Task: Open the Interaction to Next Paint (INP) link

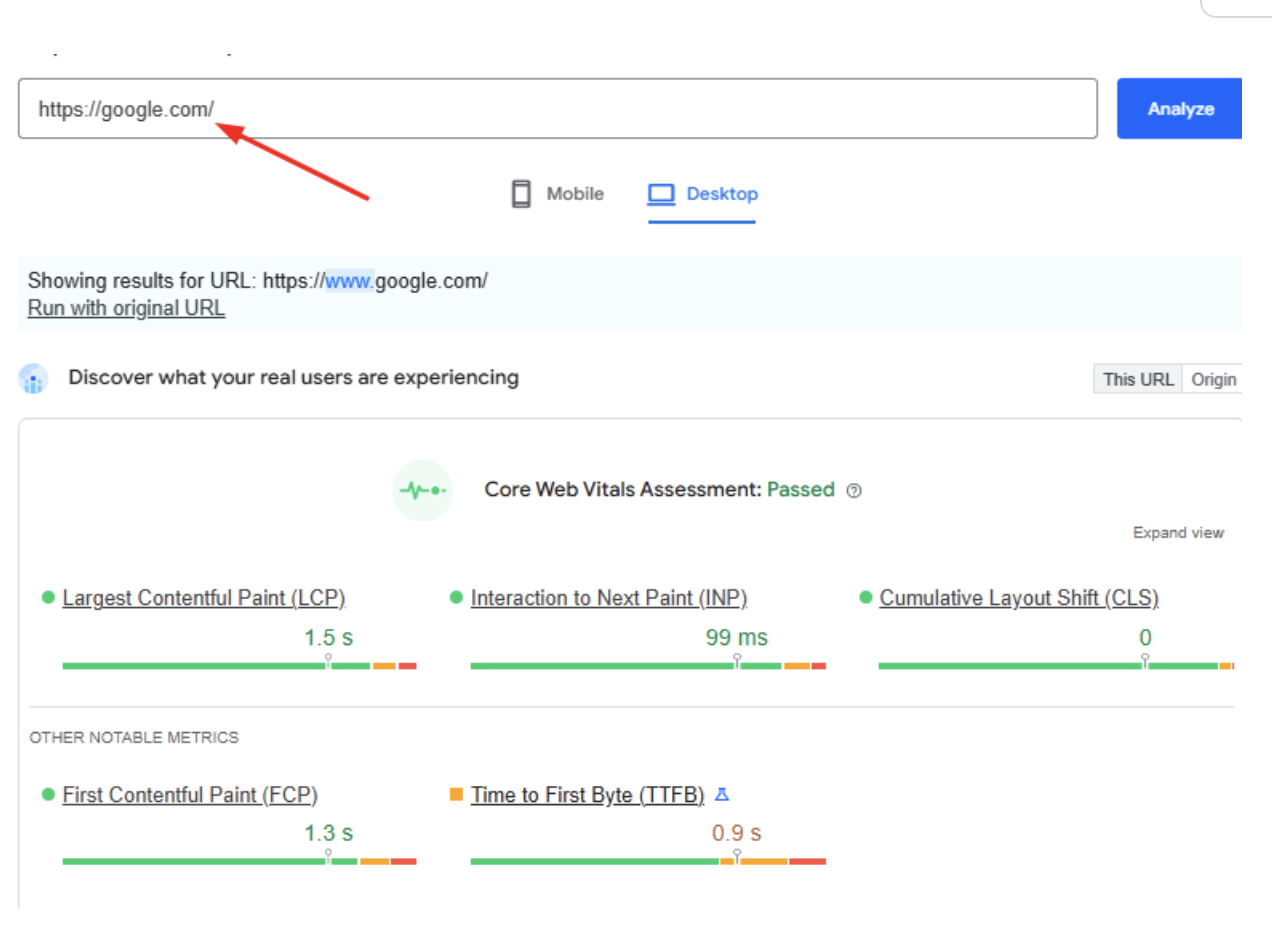Action: click(609, 598)
